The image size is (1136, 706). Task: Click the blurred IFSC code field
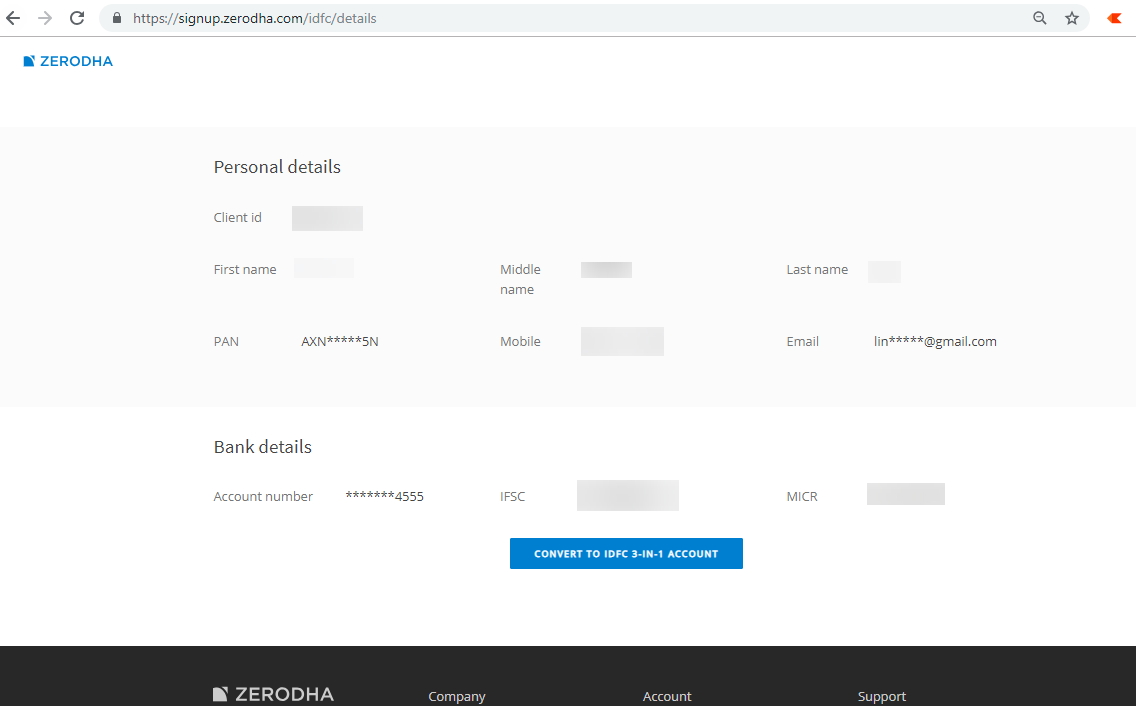[x=628, y=495]
